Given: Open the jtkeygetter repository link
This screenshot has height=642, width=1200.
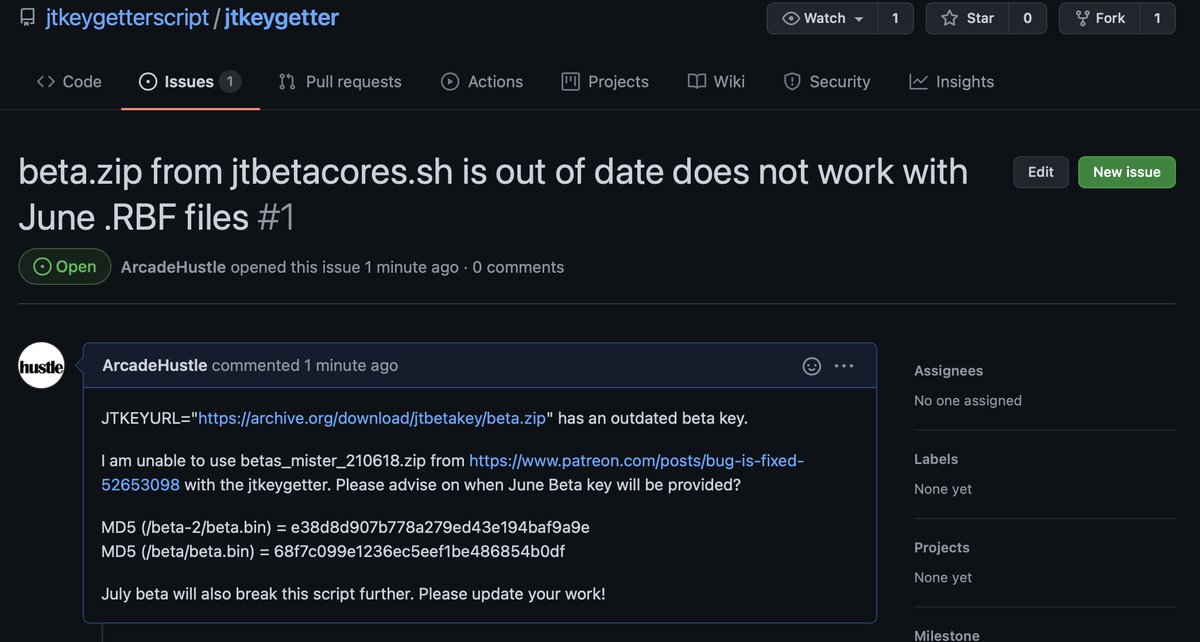Looking at the screenshot, I should coord(281,18).
